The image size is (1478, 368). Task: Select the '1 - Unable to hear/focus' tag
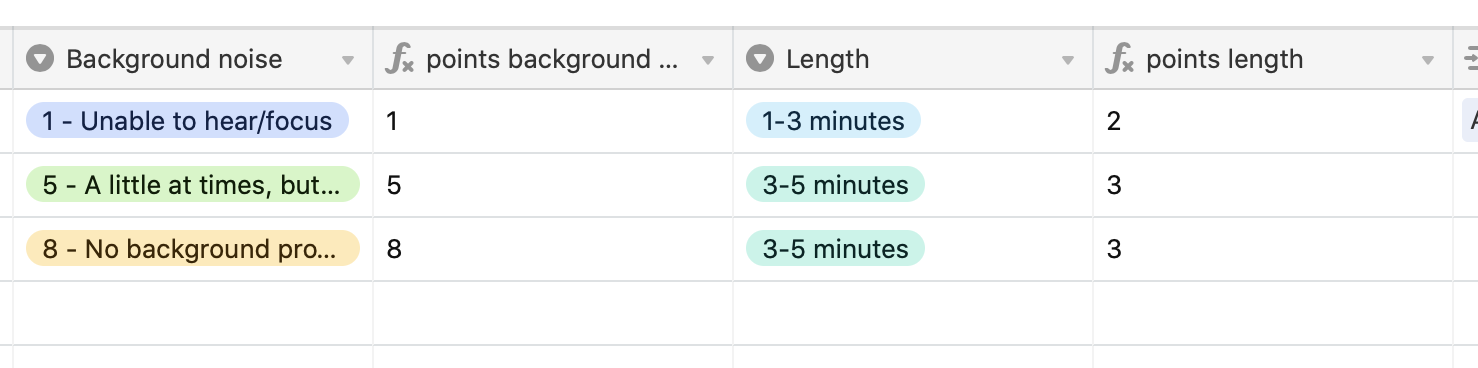pos(187,121)
